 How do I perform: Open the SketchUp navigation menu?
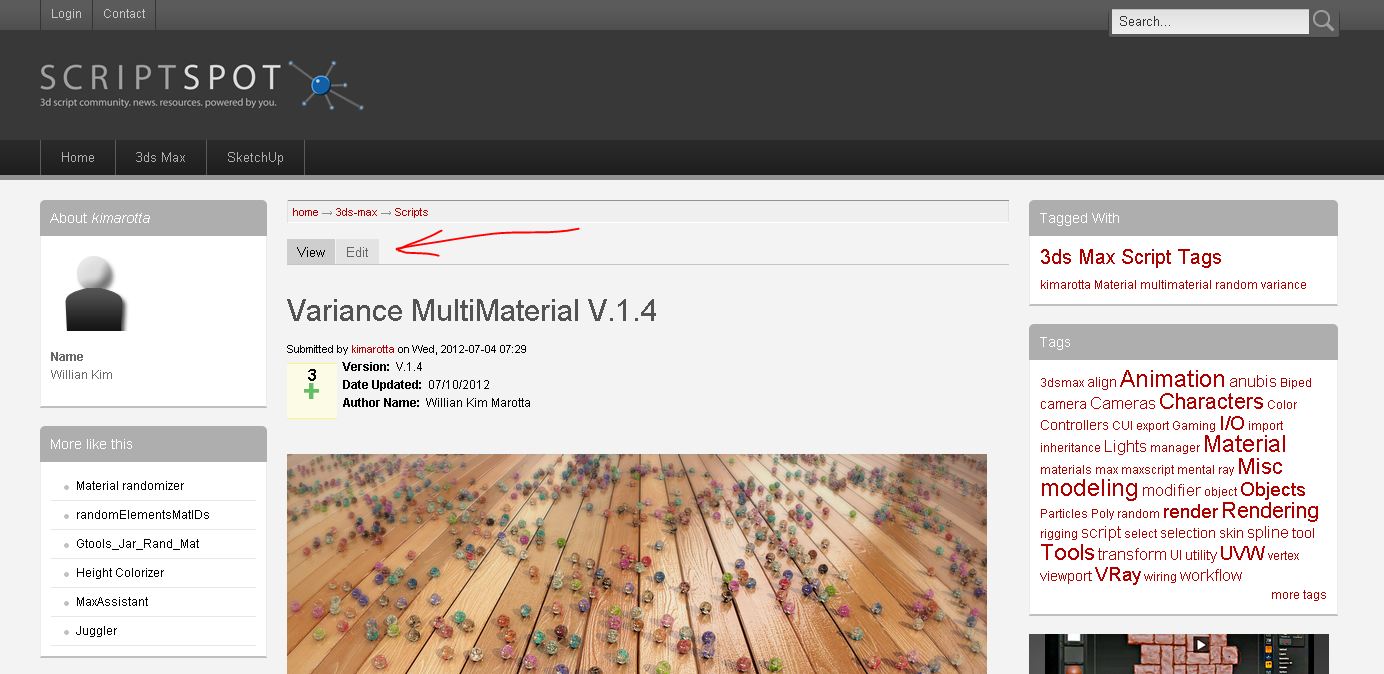pyautogui.click(x=255, y=157)
